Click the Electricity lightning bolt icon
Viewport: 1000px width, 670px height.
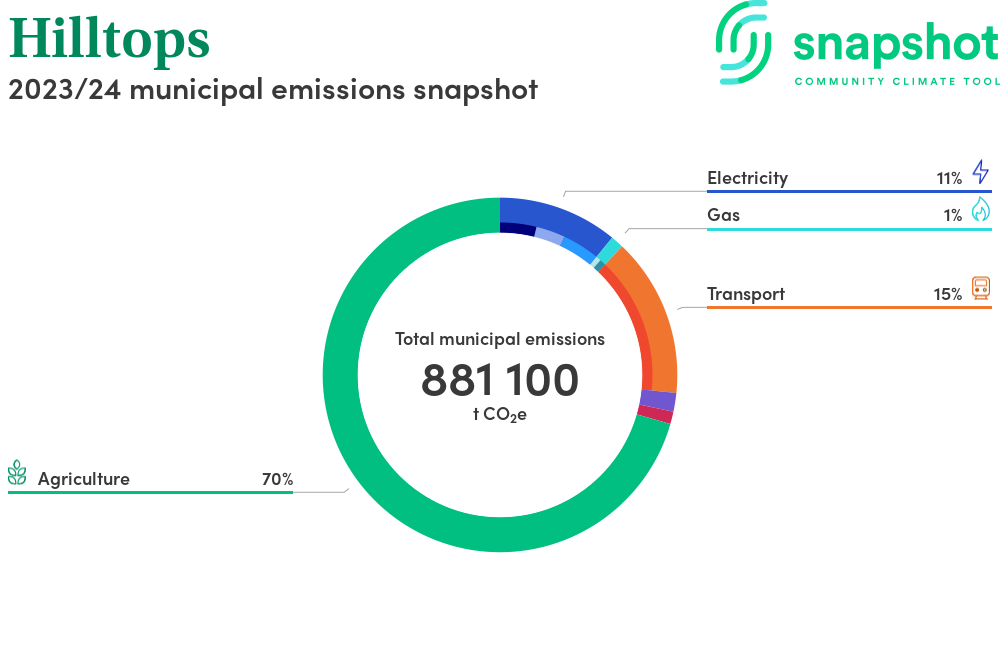coord(980,172)
